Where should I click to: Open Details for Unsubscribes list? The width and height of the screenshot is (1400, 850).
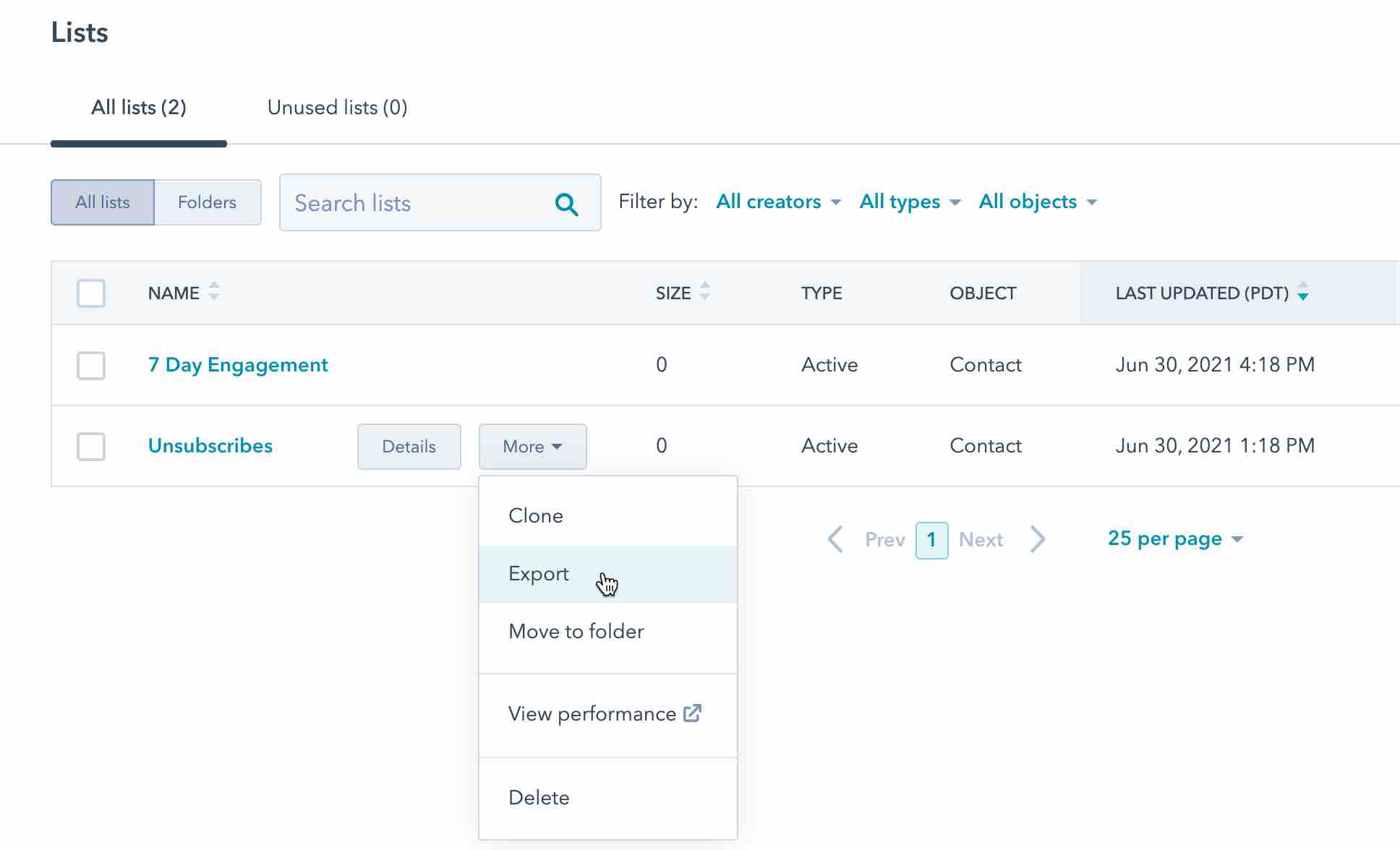tap(409, 446)
